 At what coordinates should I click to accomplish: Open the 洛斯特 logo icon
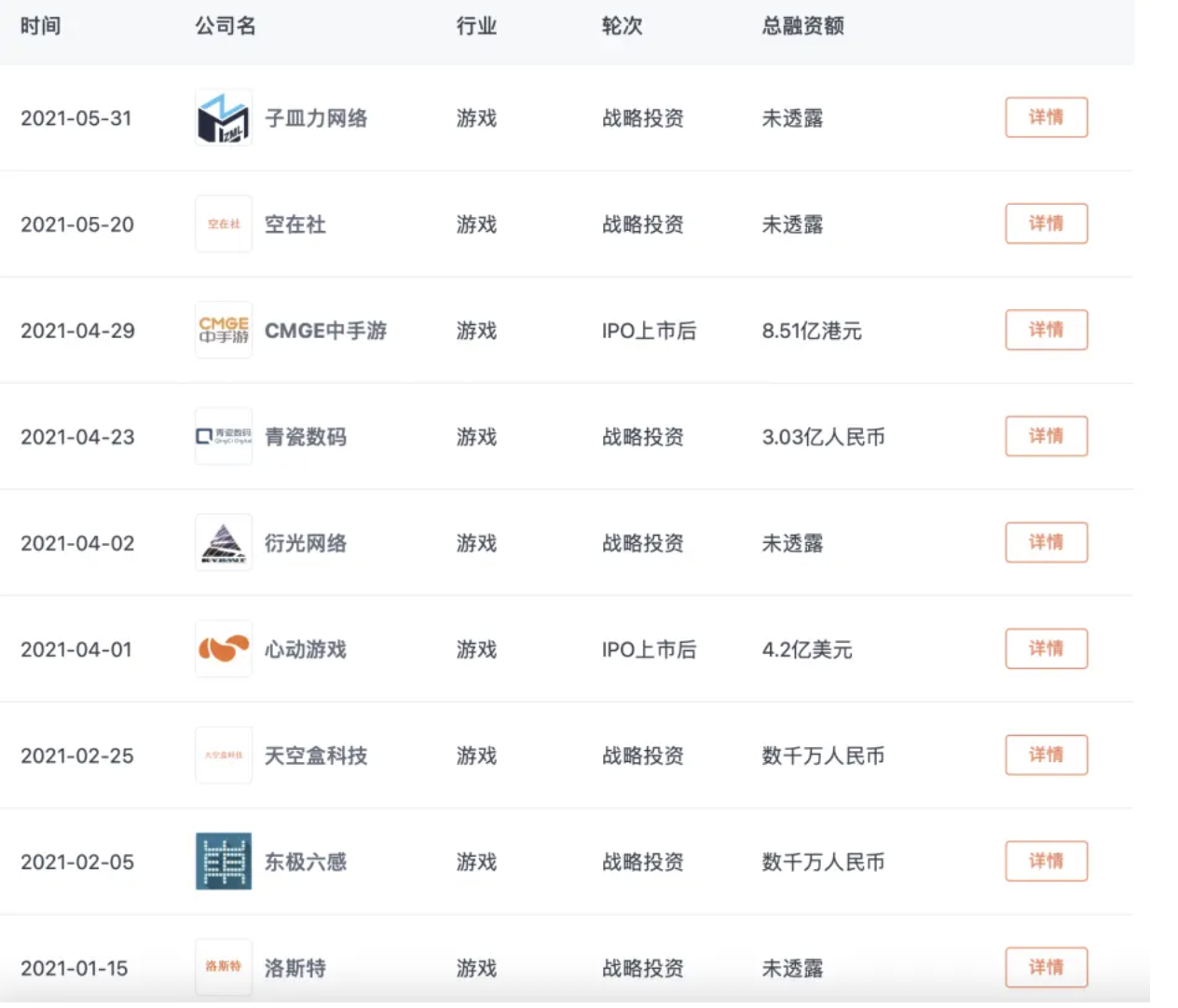(x=223, y=968)
